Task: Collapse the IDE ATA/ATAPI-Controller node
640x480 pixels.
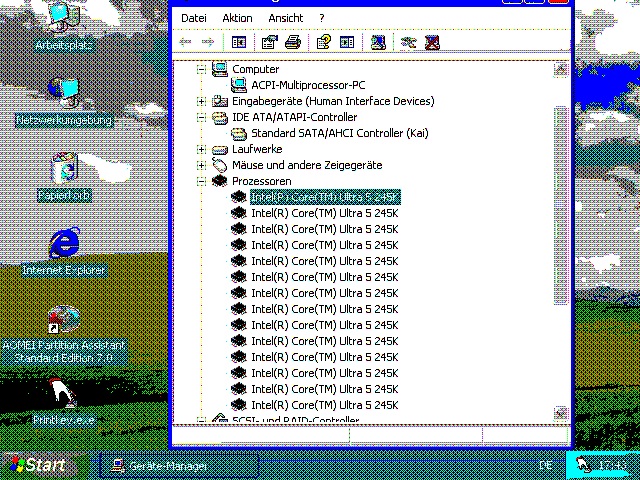Action: [201, 117]
